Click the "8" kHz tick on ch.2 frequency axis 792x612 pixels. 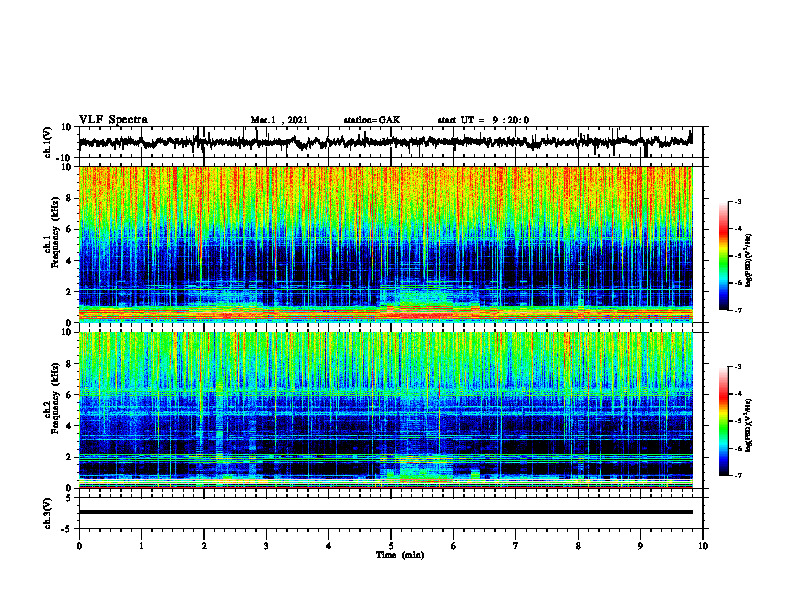point(69,364)
